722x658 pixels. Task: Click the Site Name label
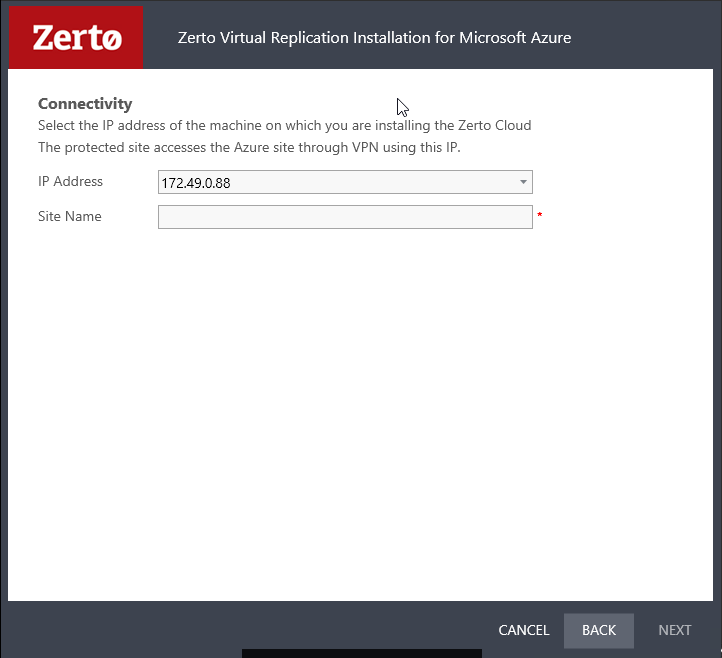coord(70,216)
